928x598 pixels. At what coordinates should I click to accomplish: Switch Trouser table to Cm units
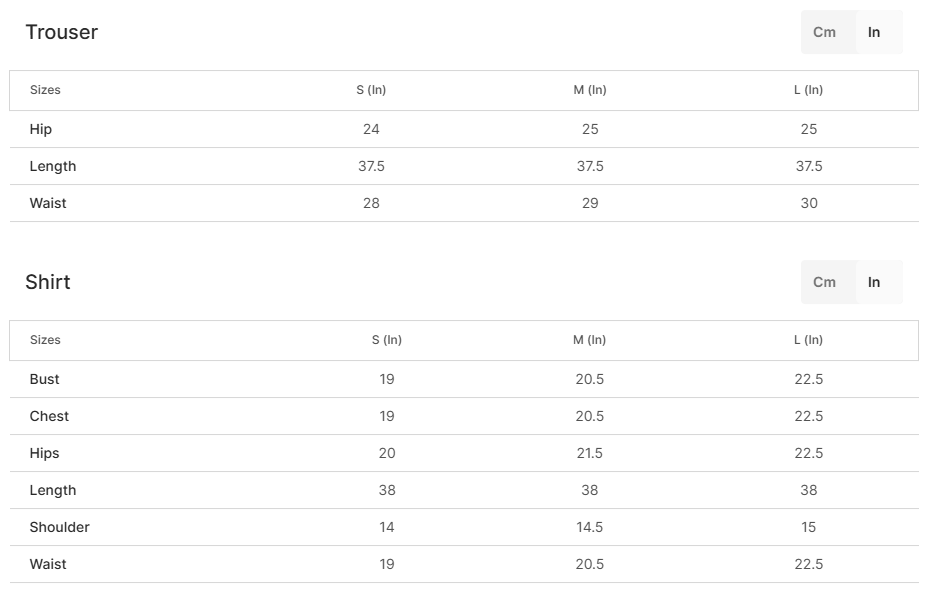pos(824,32)
